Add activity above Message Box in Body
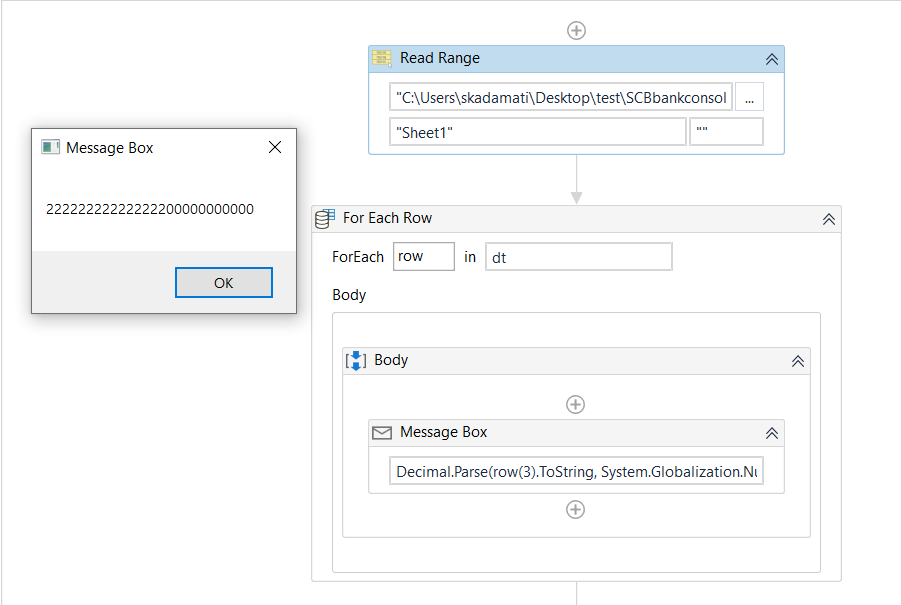Screen dimensions: 901x605 [575, 404]
